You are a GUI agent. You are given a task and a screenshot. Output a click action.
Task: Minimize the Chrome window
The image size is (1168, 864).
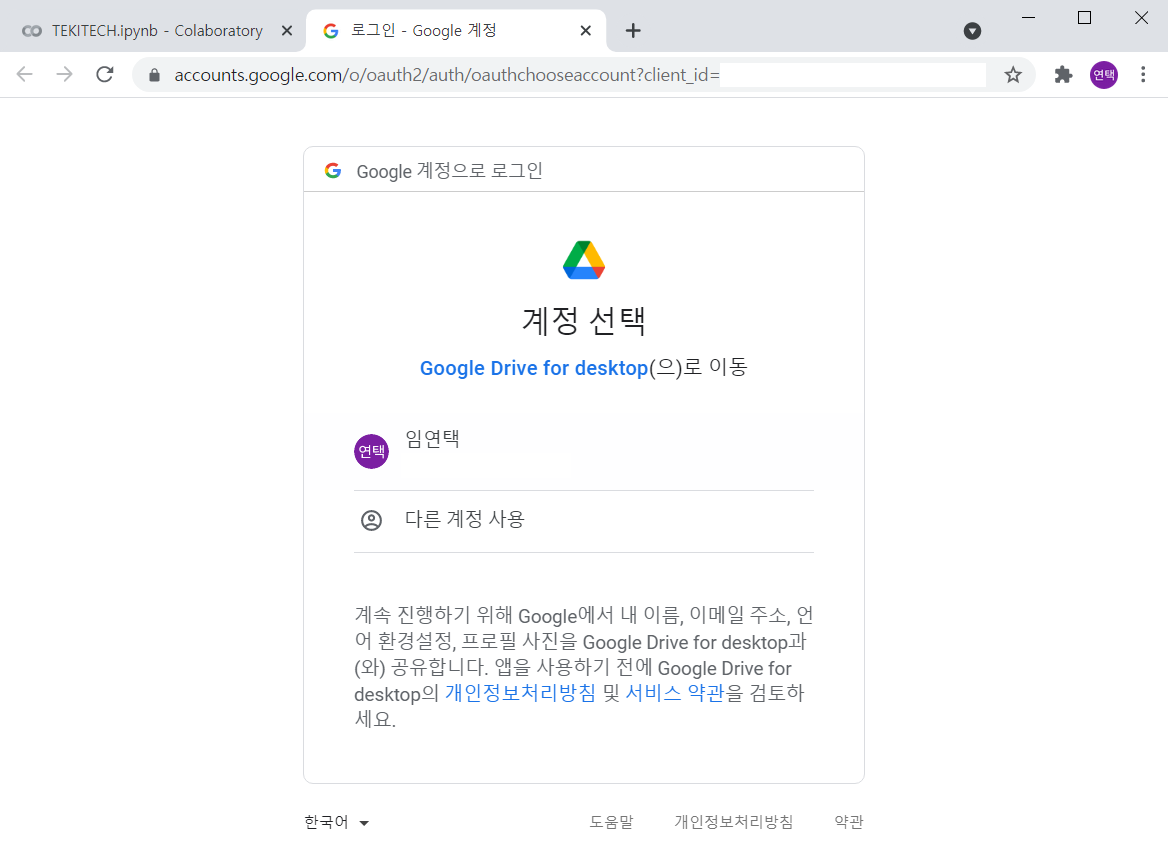pyautogui.click(x=1028, y=17)
